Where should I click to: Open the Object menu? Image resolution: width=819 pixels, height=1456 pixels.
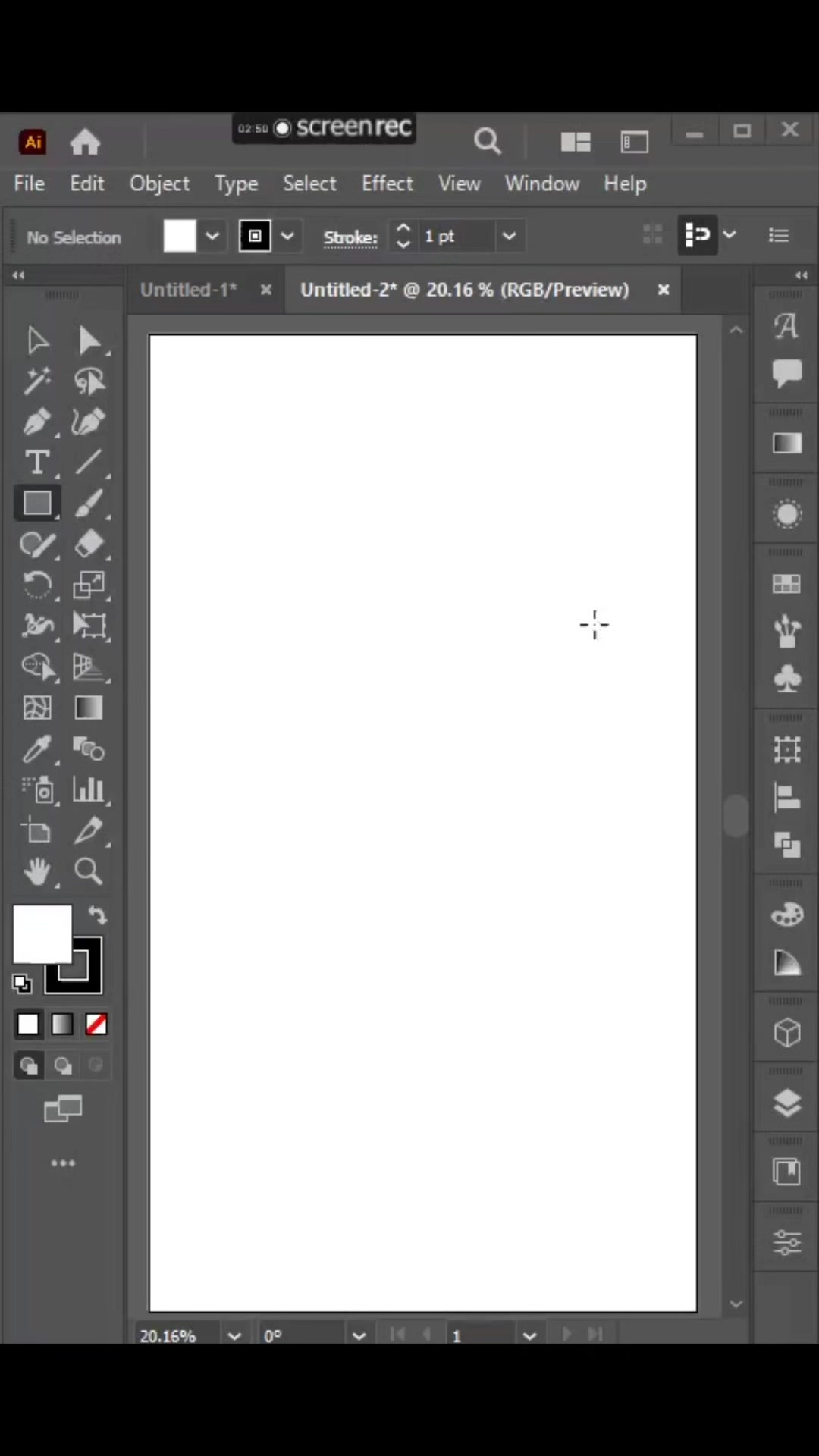[x=159, y=184]
